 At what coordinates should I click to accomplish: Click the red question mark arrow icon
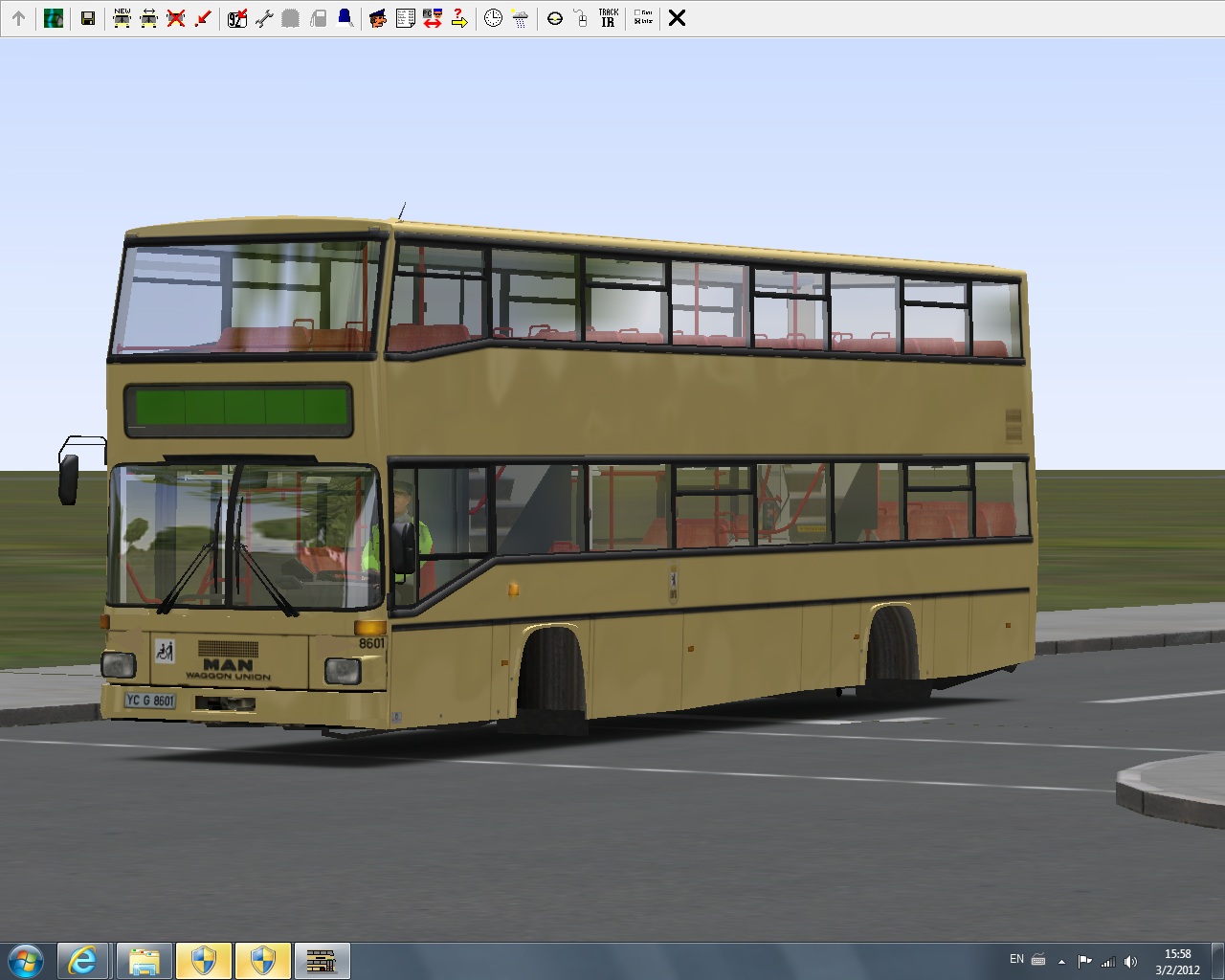[x=458, y=18]
